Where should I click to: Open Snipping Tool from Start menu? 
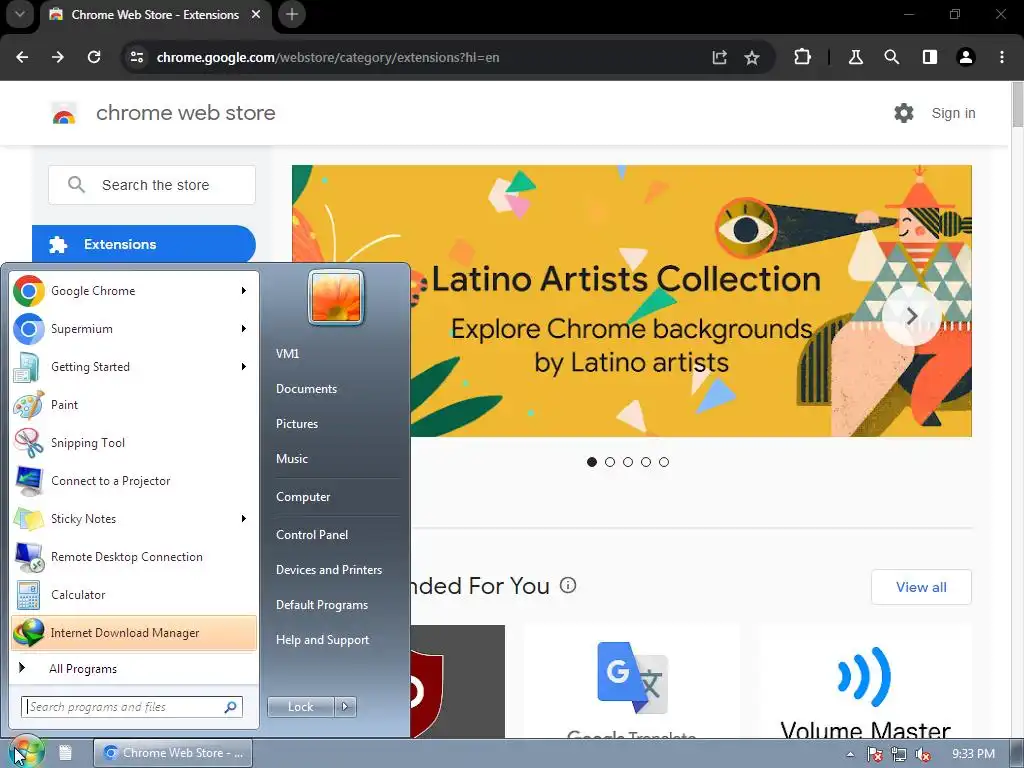(x=134, y=443)
